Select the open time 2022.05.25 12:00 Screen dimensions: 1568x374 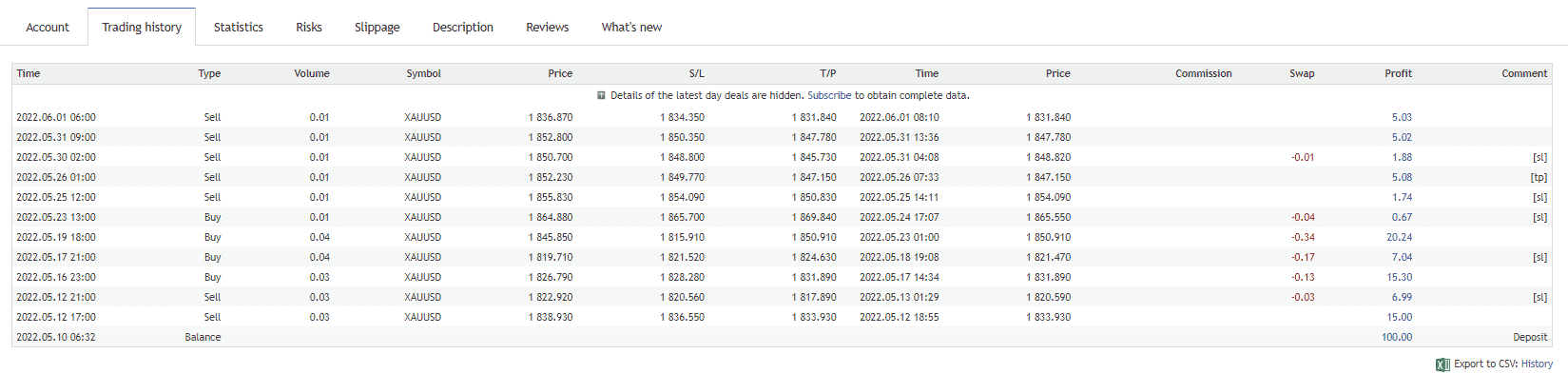(56, 197)
